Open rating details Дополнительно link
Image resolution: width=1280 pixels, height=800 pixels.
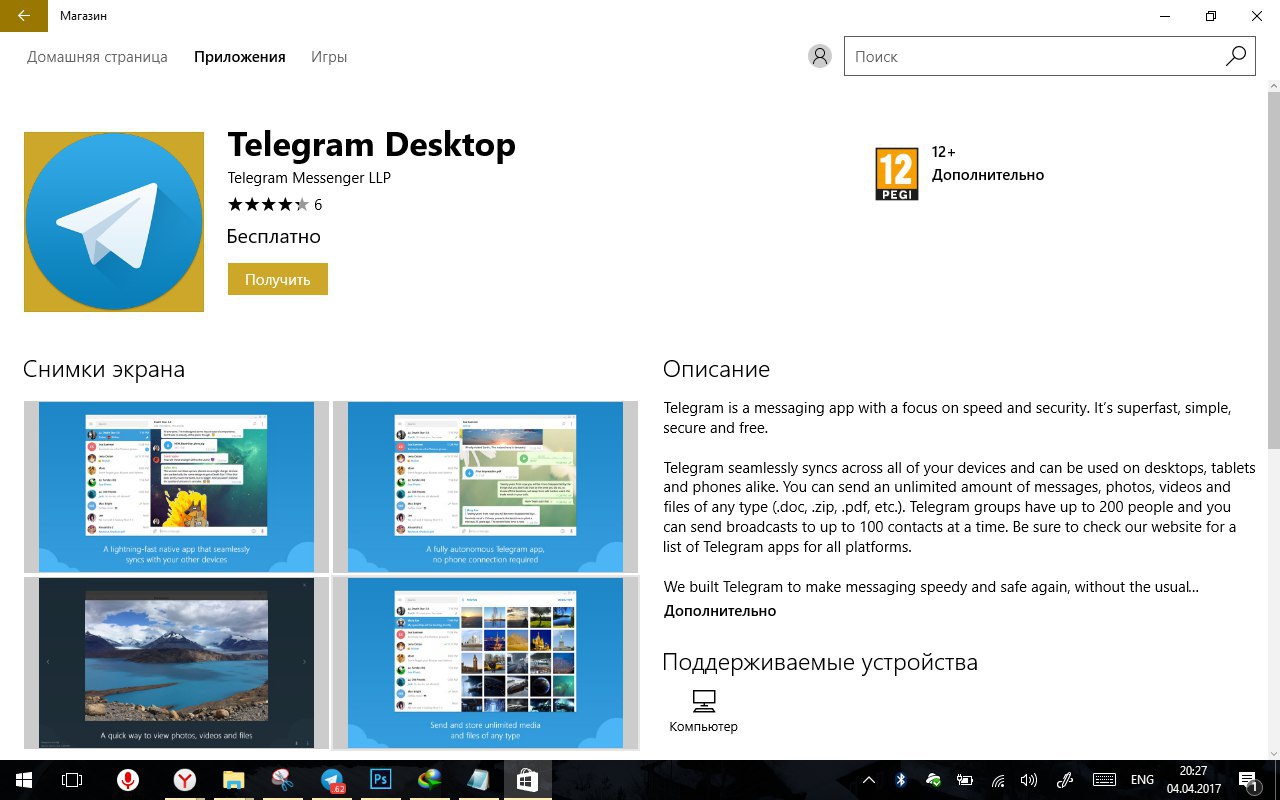point(988,175)
